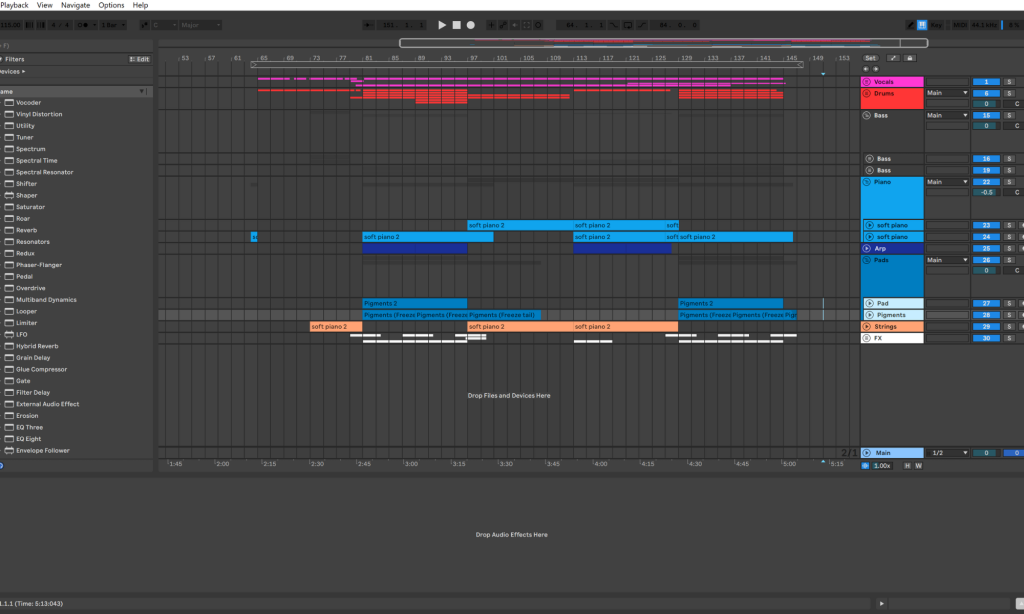
Task: Click the Vocoder device icon
Action: pos(9,103)
